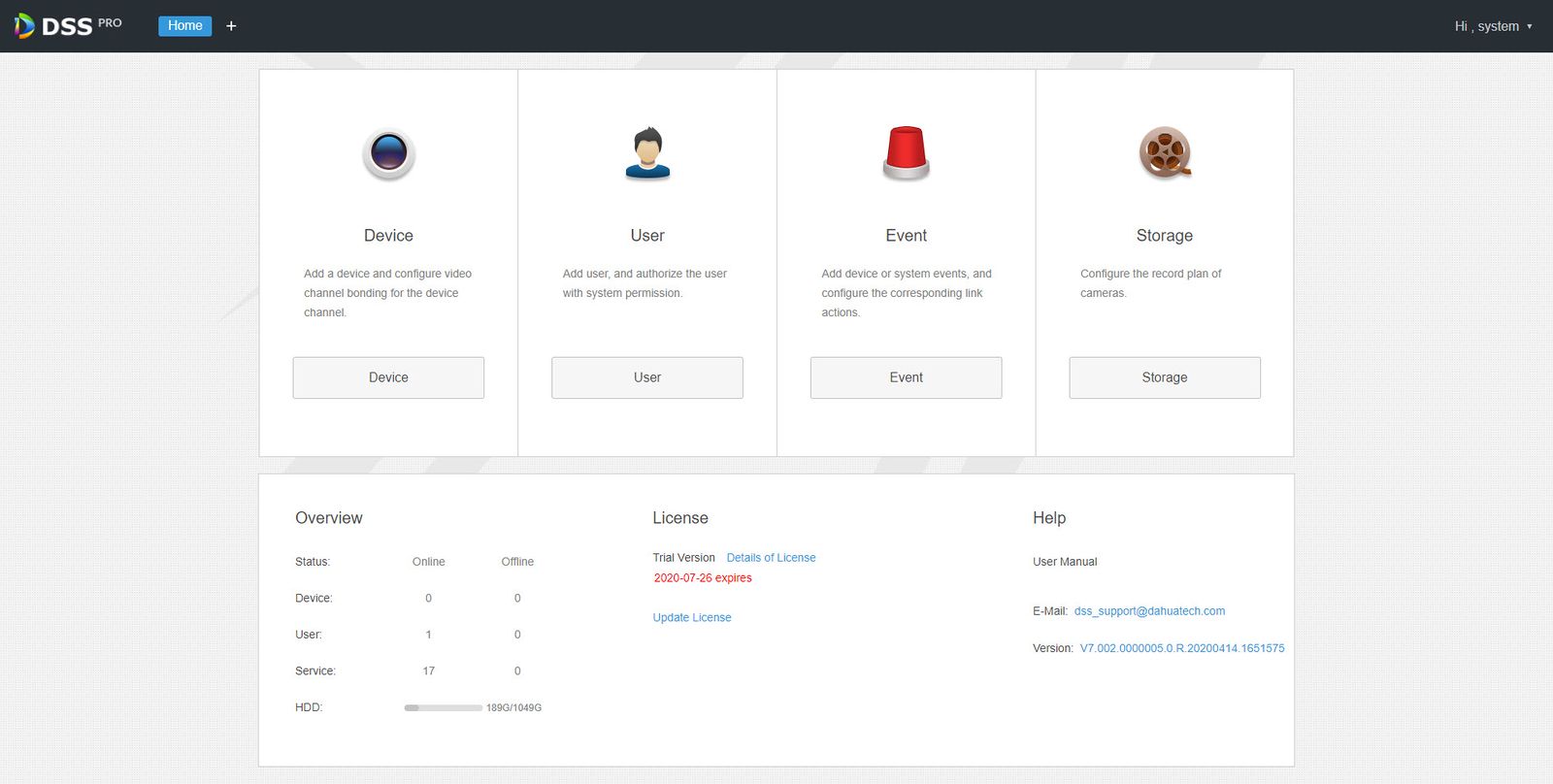Open the User Manual help link
1553x784 pixels.
[x=1065, y=562]
